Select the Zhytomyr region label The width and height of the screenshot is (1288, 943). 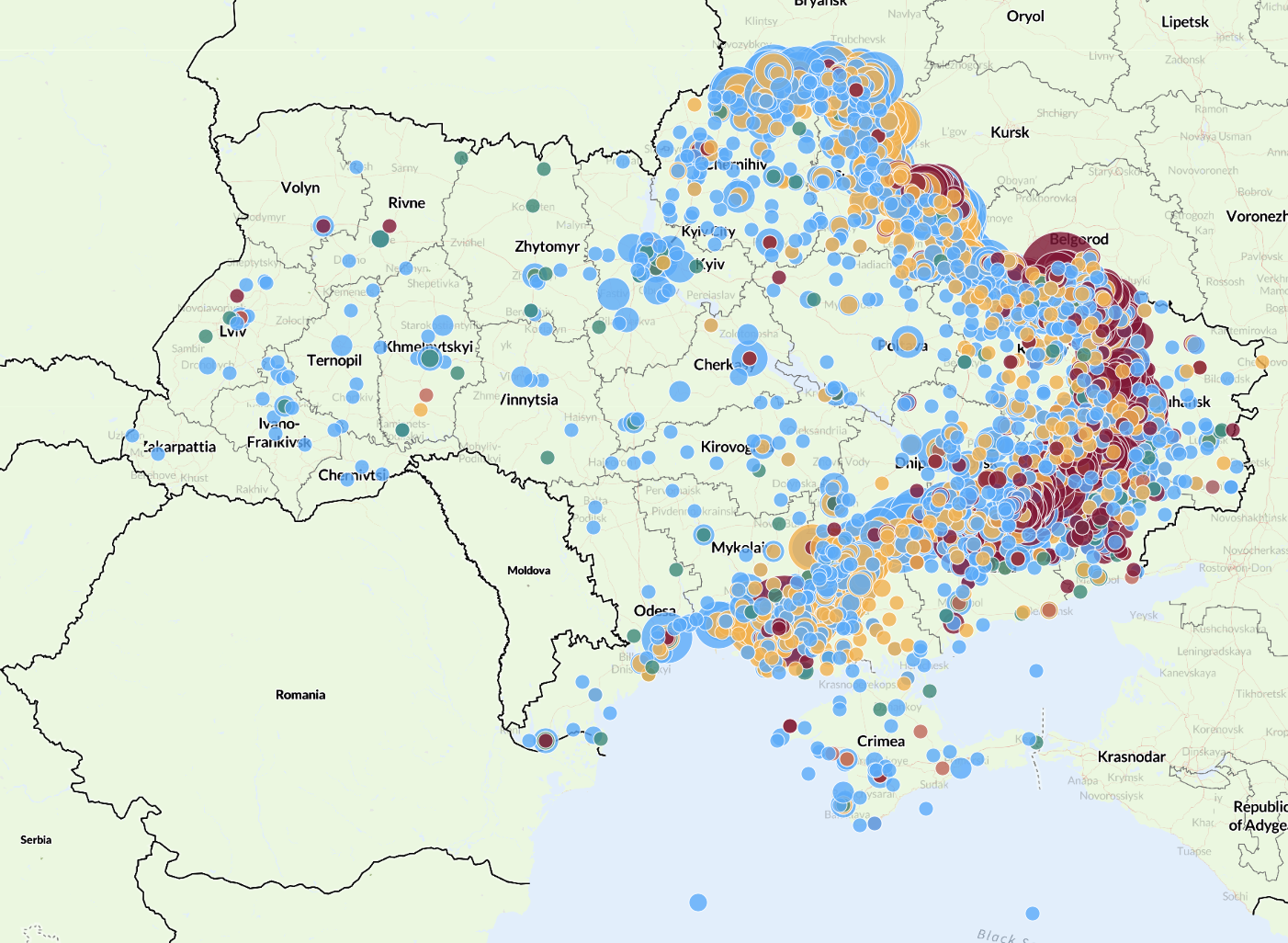coord(547,246)
